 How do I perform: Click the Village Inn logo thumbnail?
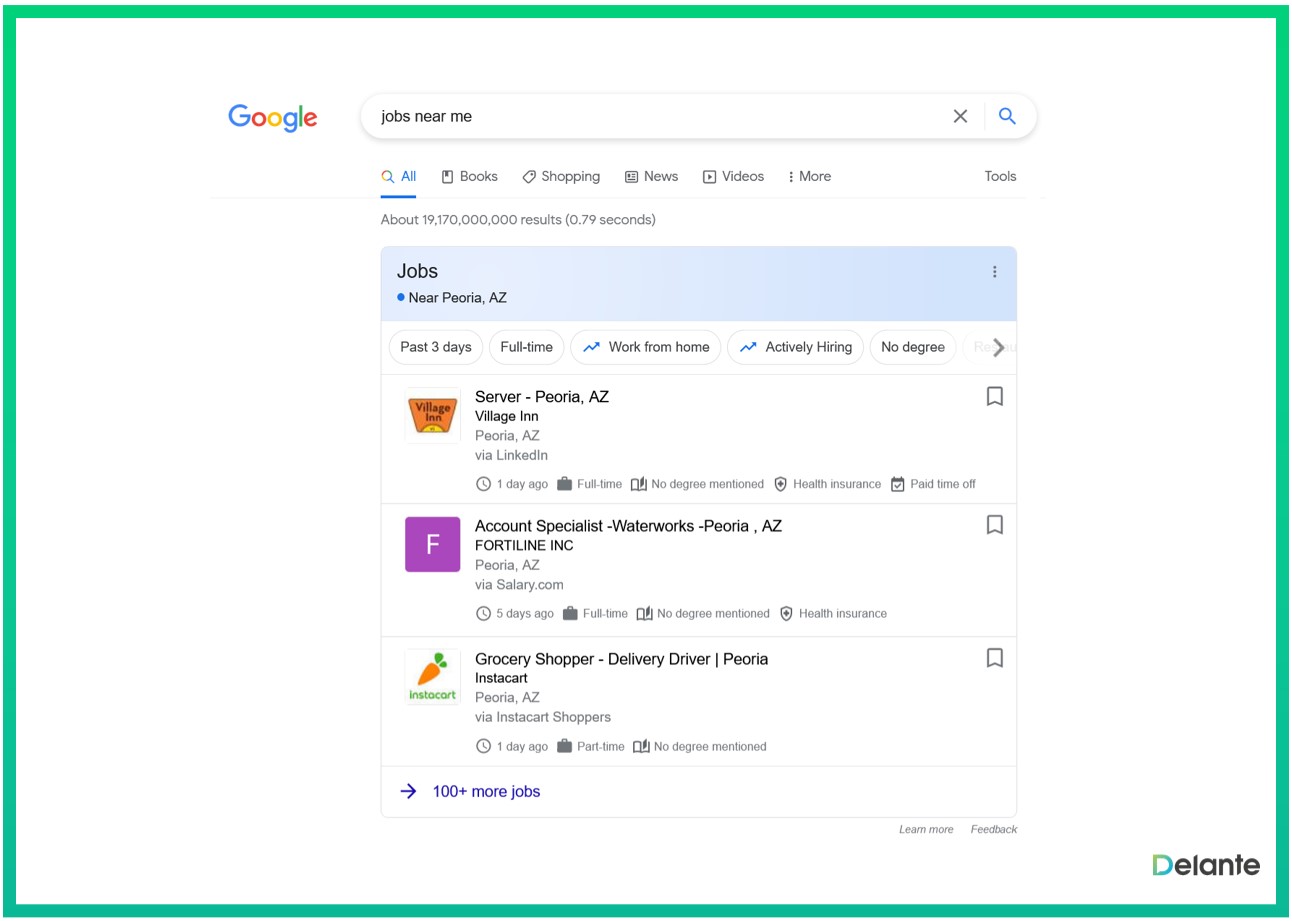pyautogui.click(x=432, y=416)
